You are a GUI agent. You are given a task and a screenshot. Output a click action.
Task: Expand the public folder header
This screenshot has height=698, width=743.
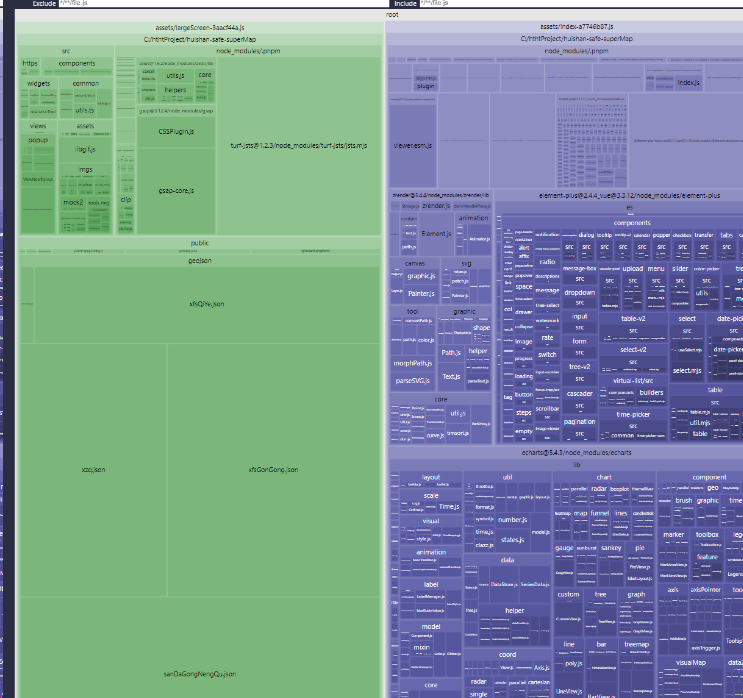pyautogui.click(x=199, y=243)
